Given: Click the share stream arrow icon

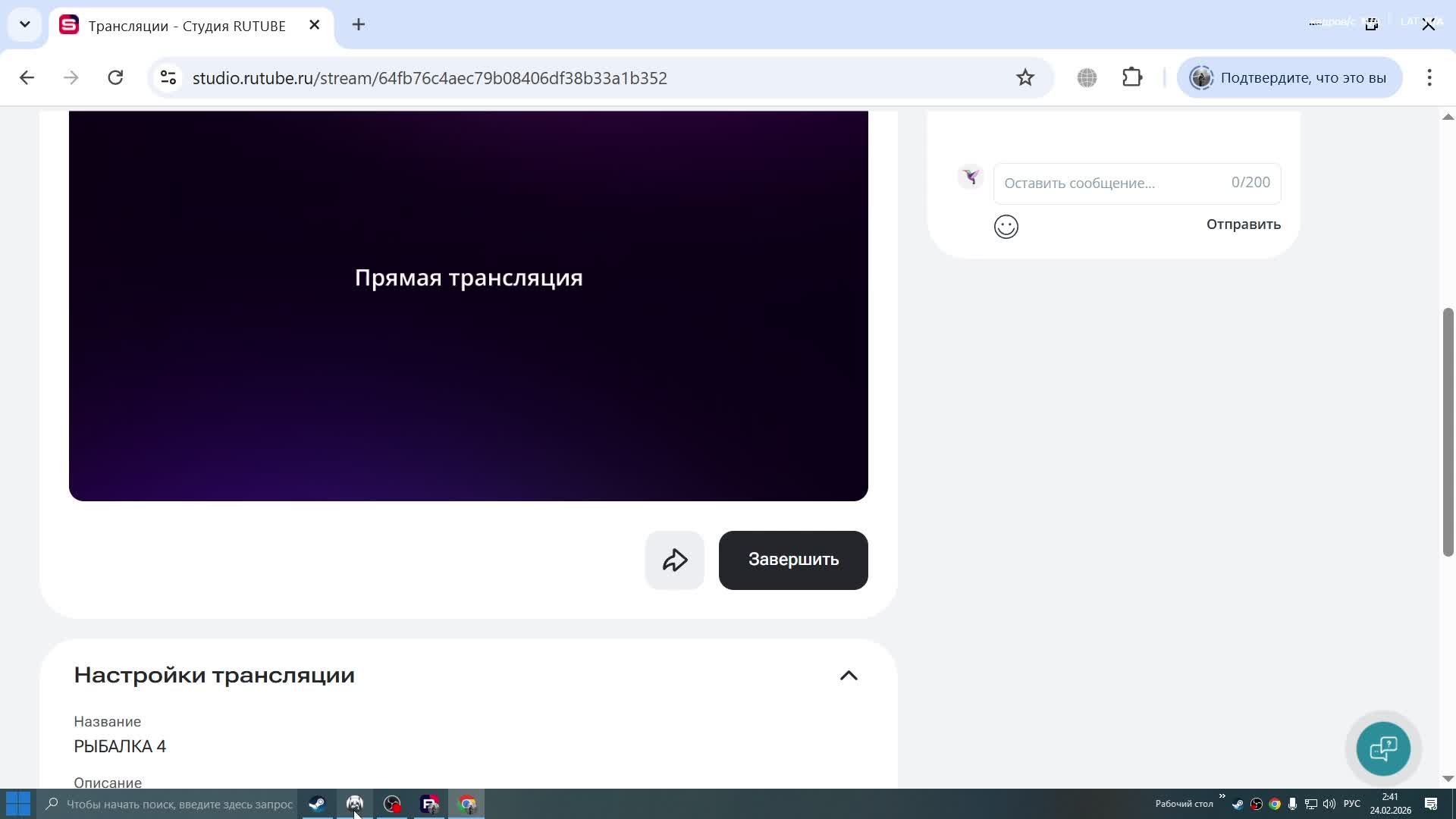Looking at the screenshot, I should pyautogui.click(x=673, y=560).
